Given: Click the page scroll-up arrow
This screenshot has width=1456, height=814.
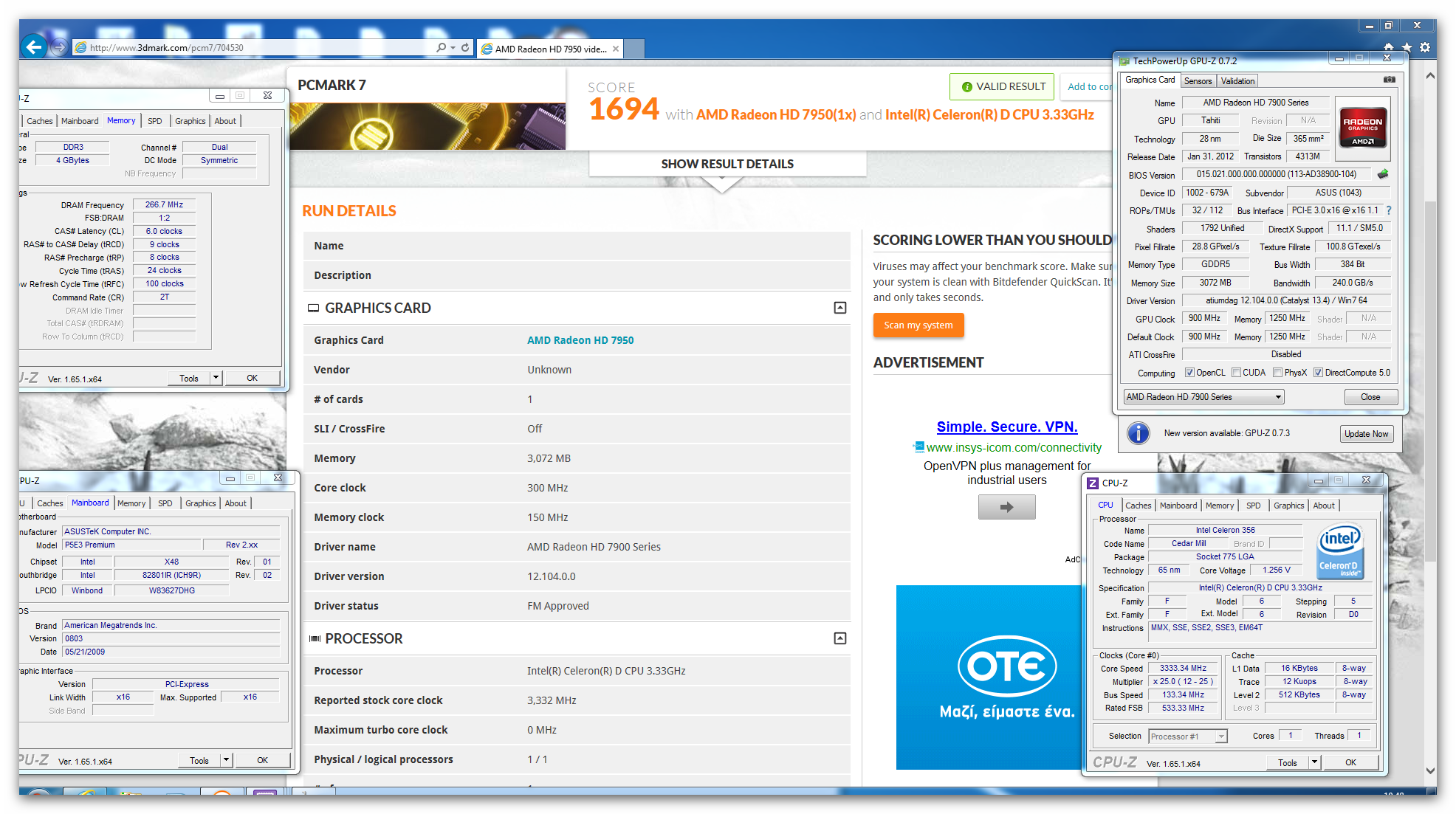Looking at the screenshot, I should (x=1431, y=75).
